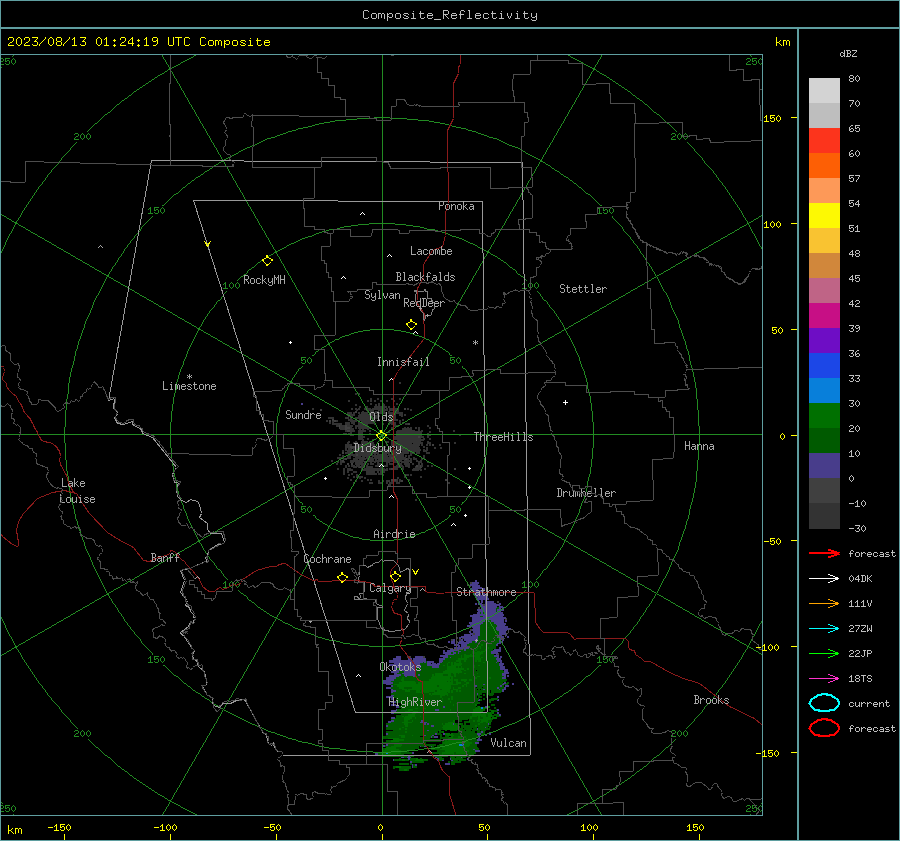
Task: Click the Ponoka city label
Action: click(x=456, y=206)
